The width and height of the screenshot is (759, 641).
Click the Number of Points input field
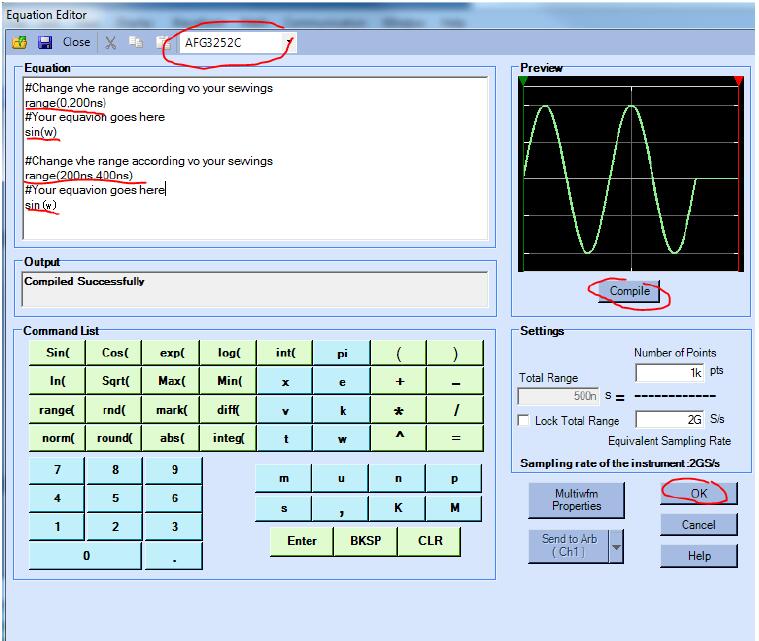tap(670, 372)
